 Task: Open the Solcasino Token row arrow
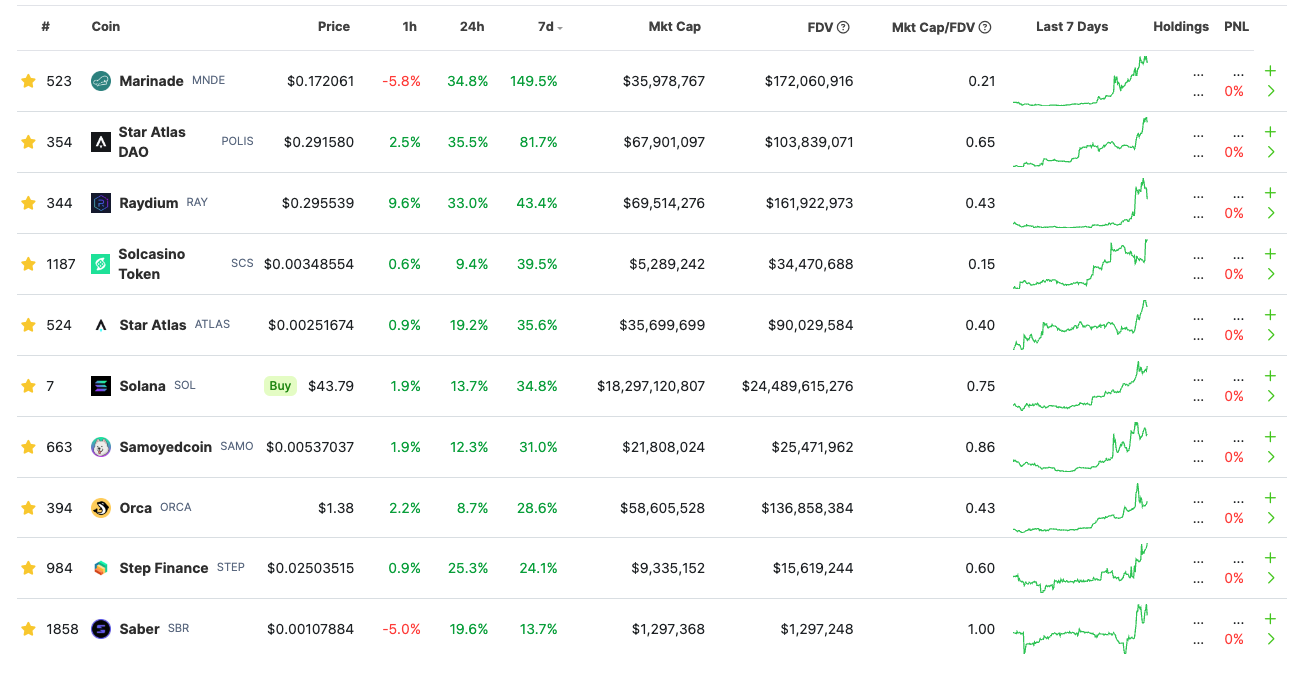(x=1270, y=274)
